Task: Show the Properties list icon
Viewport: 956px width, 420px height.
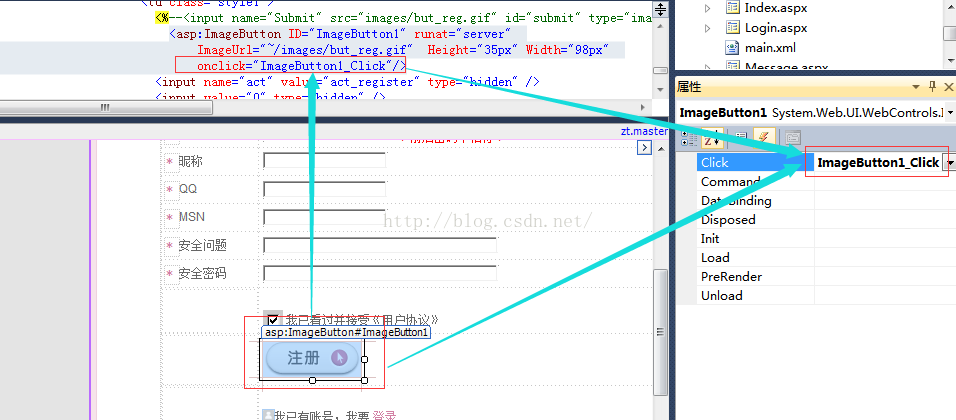Action: click(741, 138)
